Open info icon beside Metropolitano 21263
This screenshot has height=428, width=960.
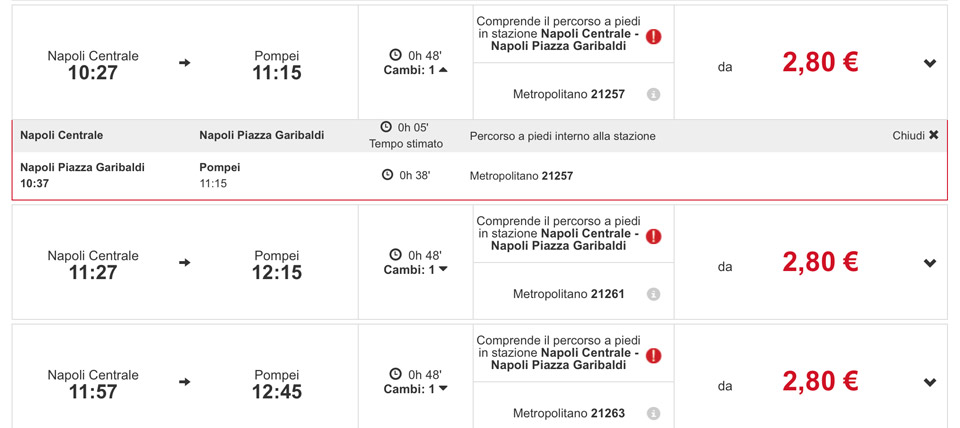(653, 413)
